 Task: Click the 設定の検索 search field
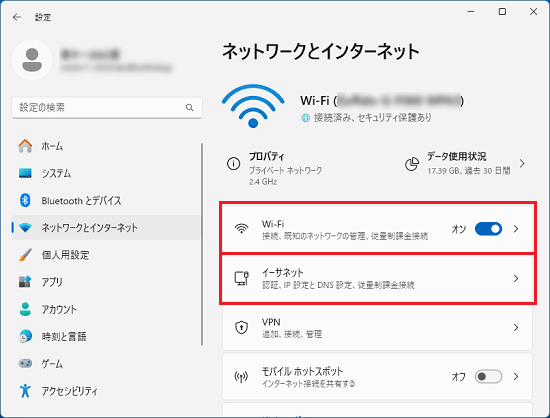(x=107, y=108)
